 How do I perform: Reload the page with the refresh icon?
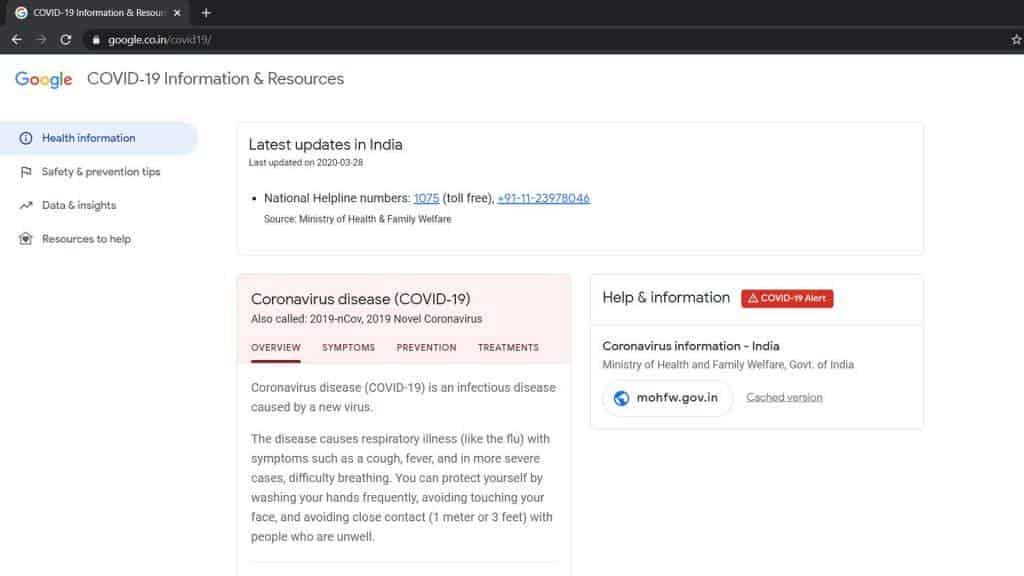tap(66, 40)
